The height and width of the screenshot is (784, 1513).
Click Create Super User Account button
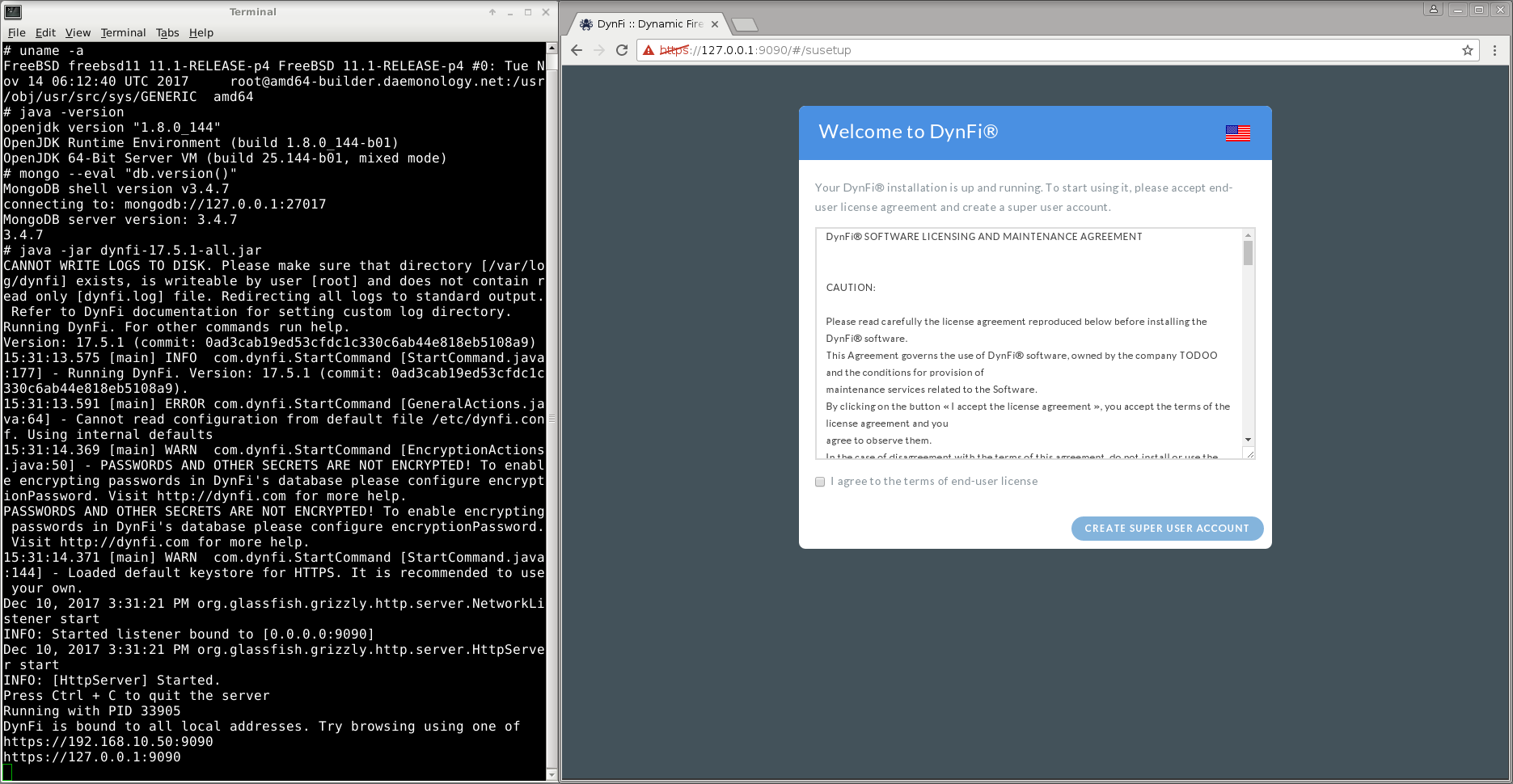click(1167, 529)
